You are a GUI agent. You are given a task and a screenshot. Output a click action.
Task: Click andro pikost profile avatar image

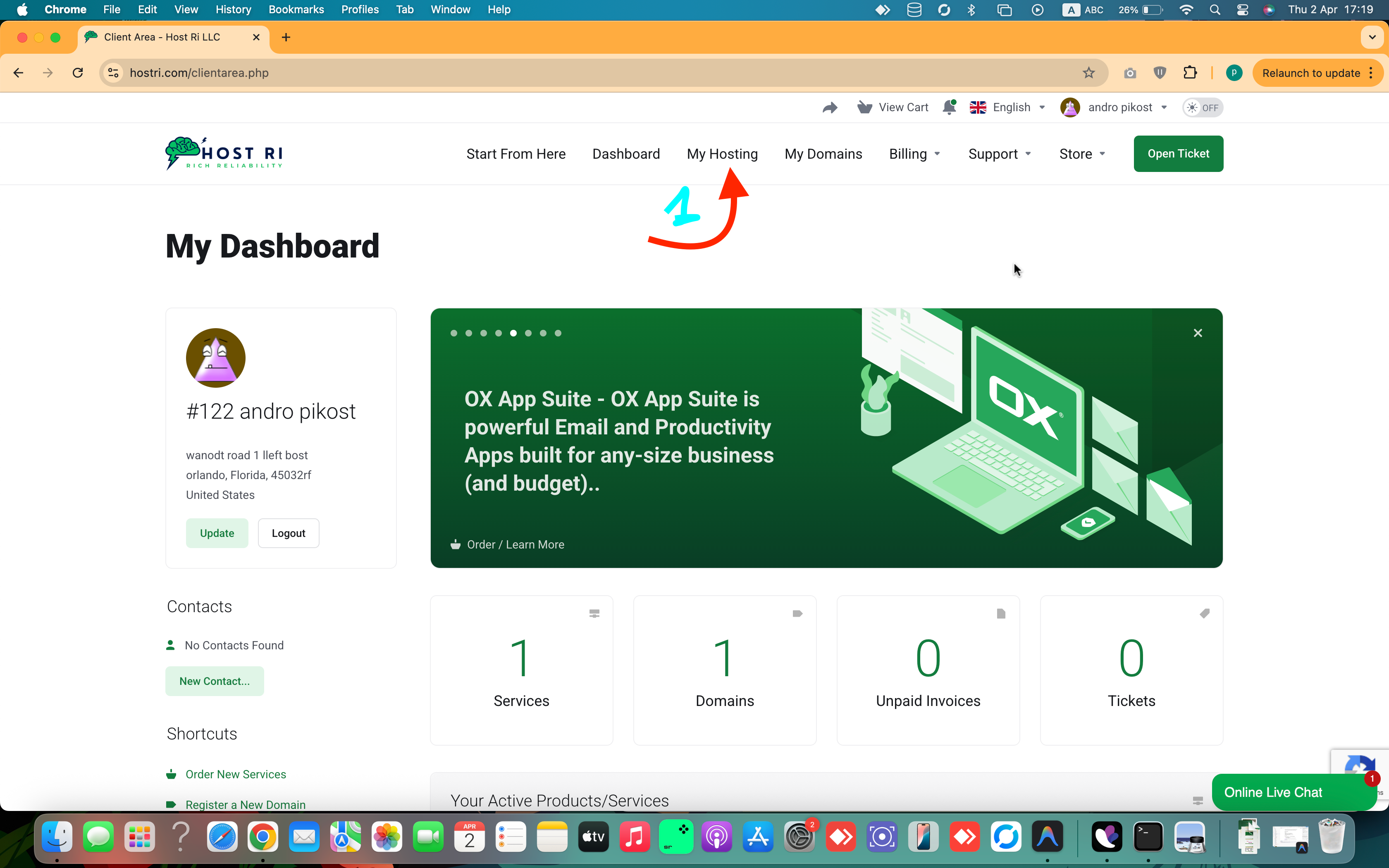coord(1070,107)
